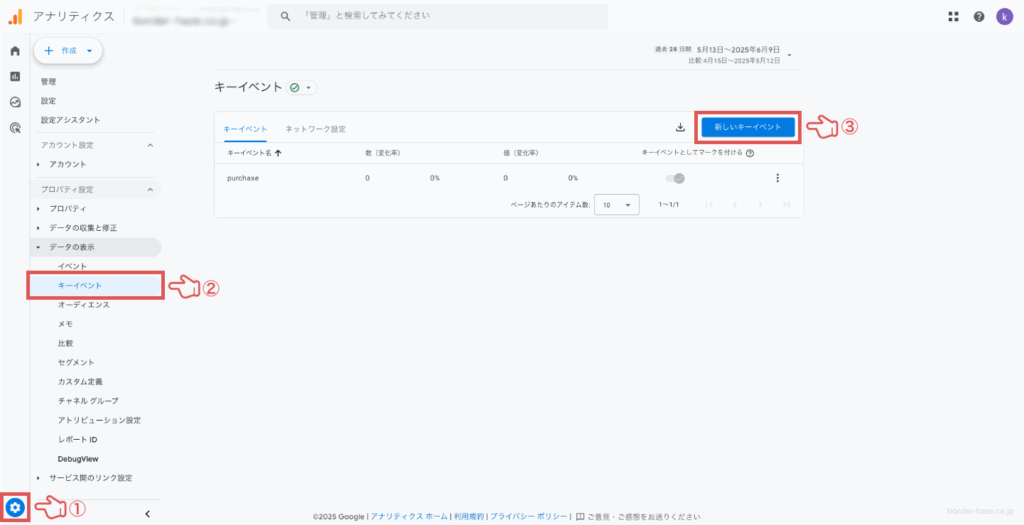Select 設定 in the sidebar
Viewport: 1024px width, 525px height.
(48, 101)
